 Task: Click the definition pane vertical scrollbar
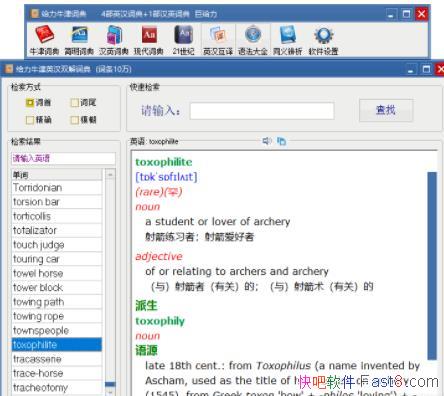click(x=432, y=266)
